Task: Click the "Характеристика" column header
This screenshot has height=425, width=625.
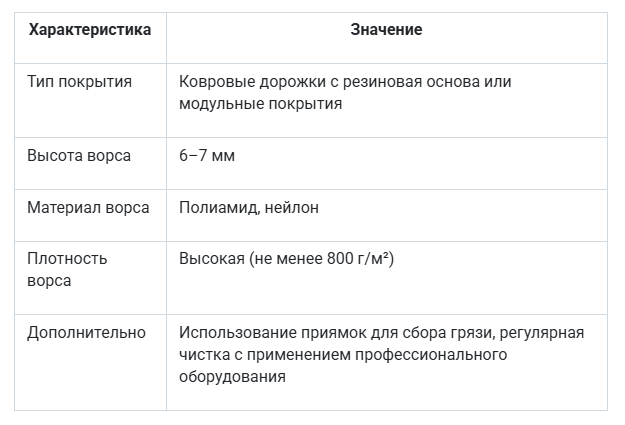Action: pyautogui.click(x=90, y=30)
